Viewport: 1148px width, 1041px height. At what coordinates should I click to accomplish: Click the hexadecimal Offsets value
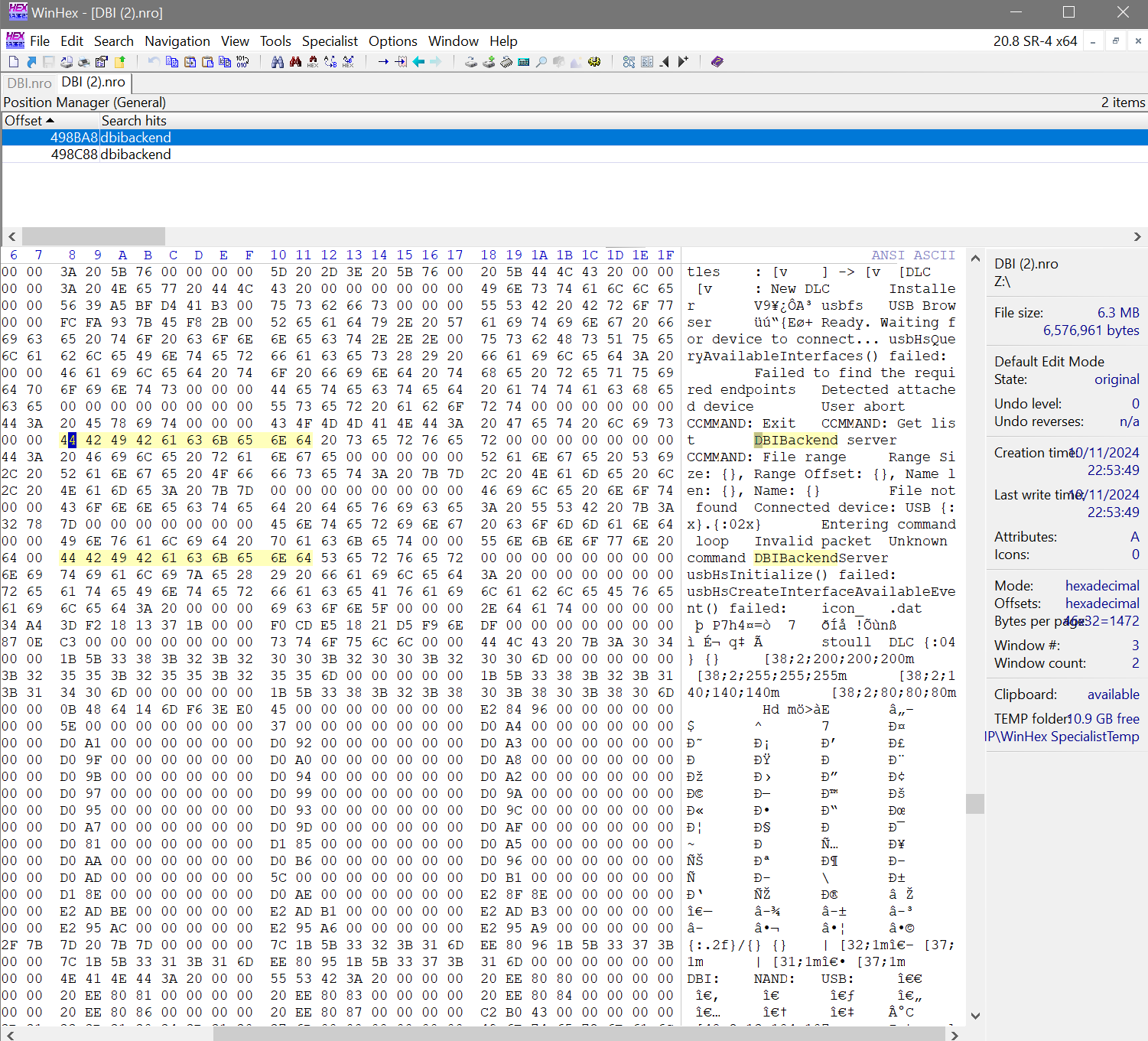point(1102,603)
